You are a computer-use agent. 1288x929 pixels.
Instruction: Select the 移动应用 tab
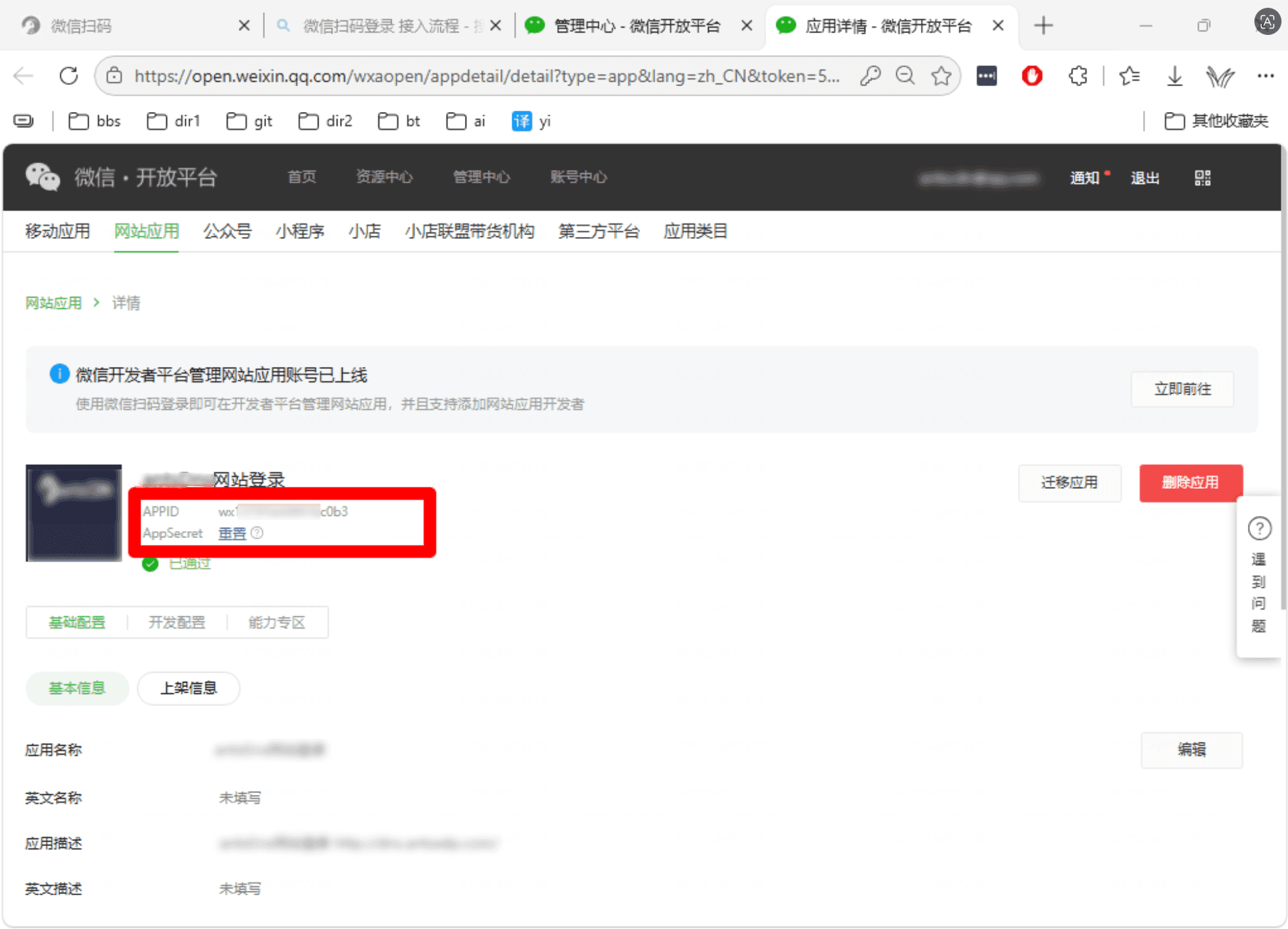tap(58, 231)
